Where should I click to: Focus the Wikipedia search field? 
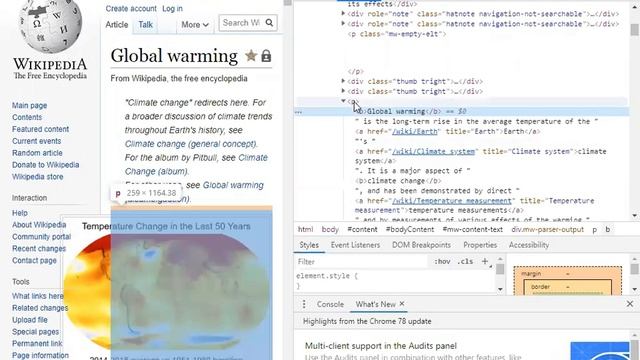(x=242, y=23)
